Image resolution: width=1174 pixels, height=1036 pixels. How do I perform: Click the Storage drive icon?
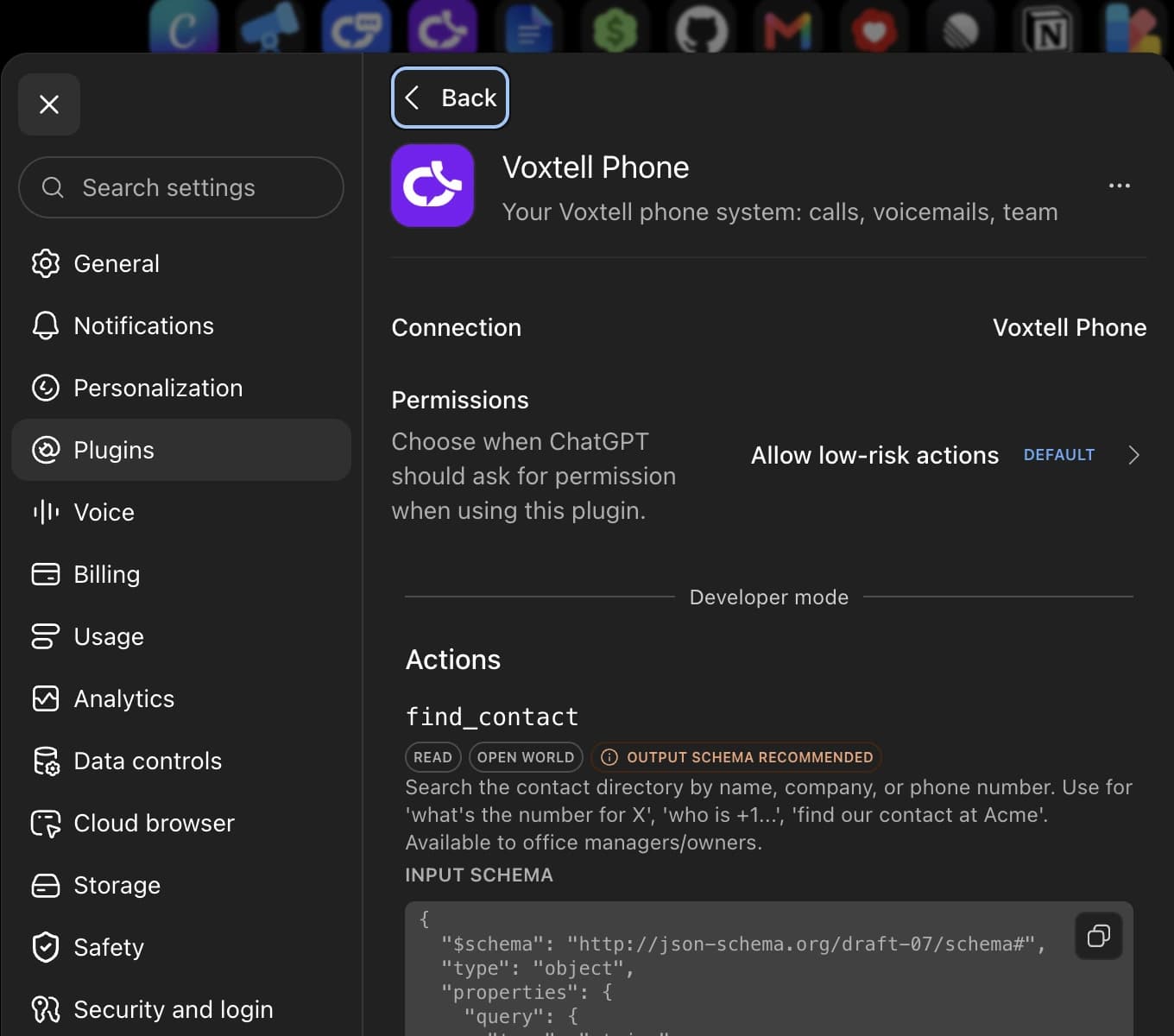46,885
